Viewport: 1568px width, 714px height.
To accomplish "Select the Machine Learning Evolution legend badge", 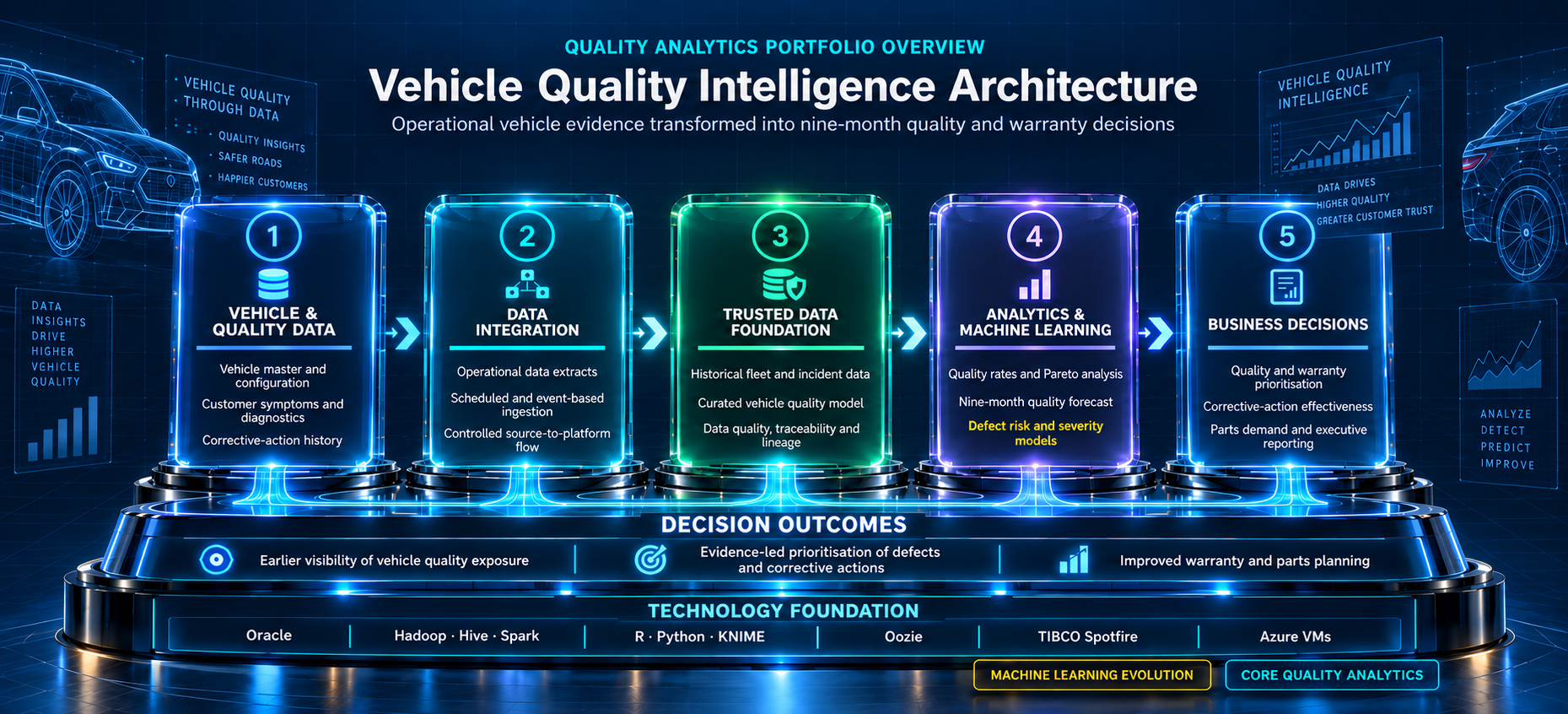I will [1092, 675].
